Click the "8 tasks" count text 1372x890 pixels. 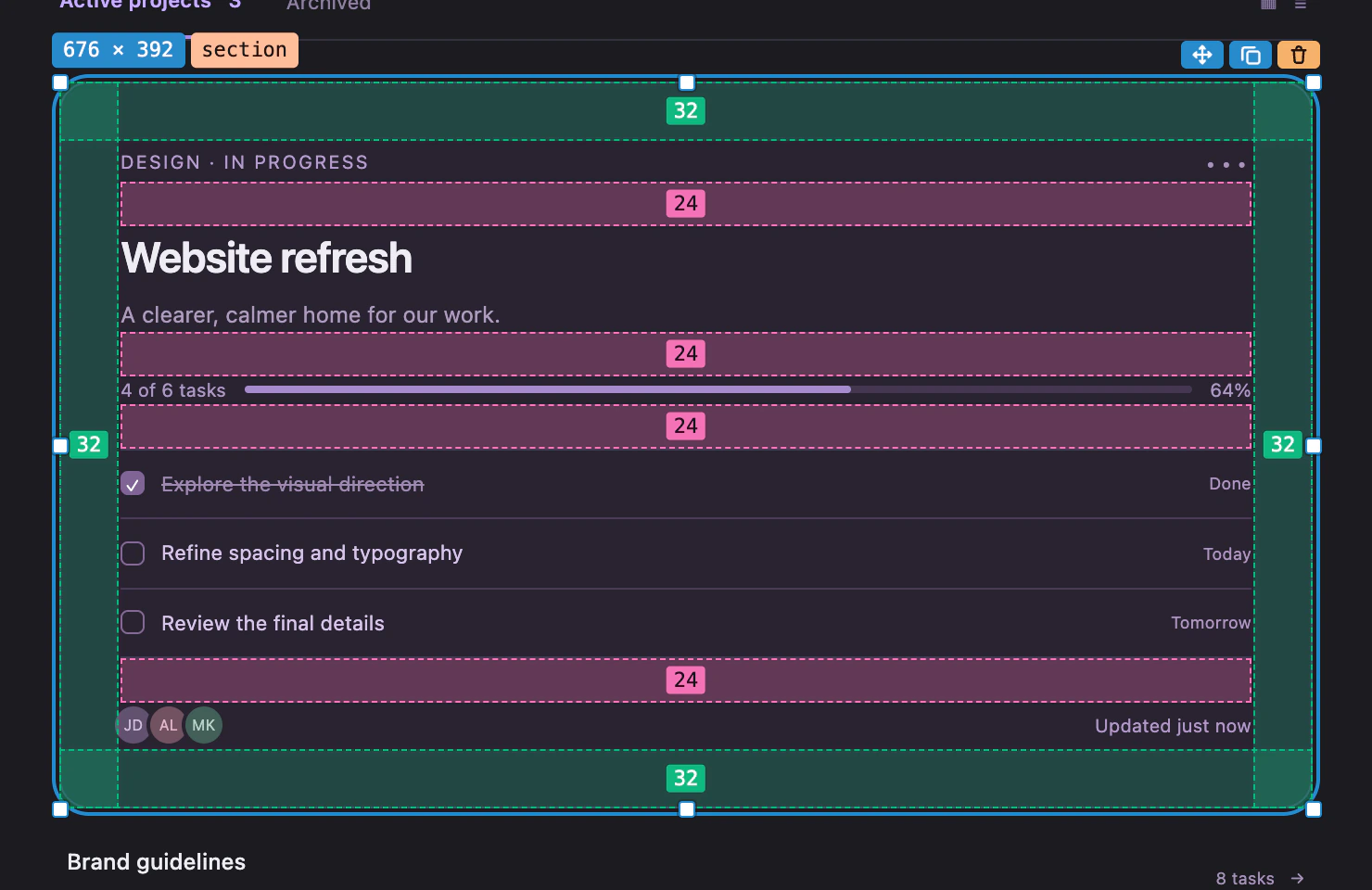point(1245,878)
